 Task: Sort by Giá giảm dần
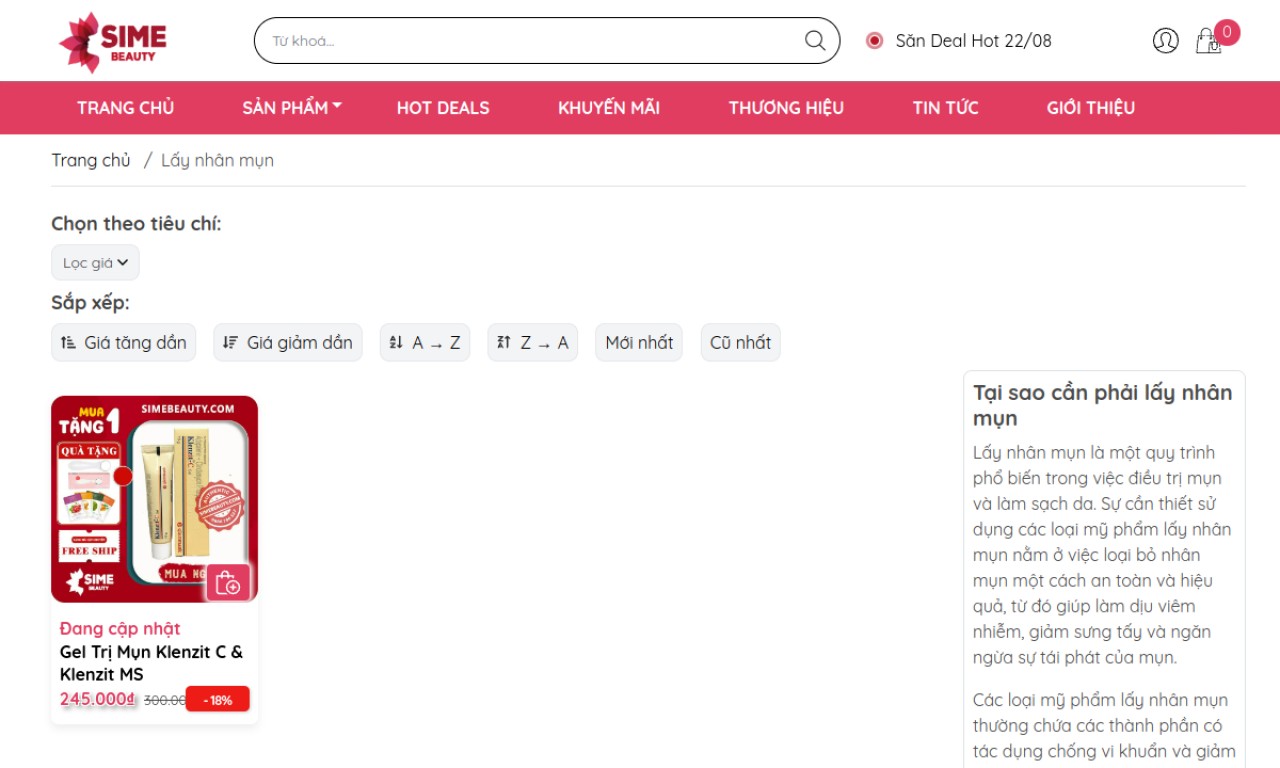(288, 342)
